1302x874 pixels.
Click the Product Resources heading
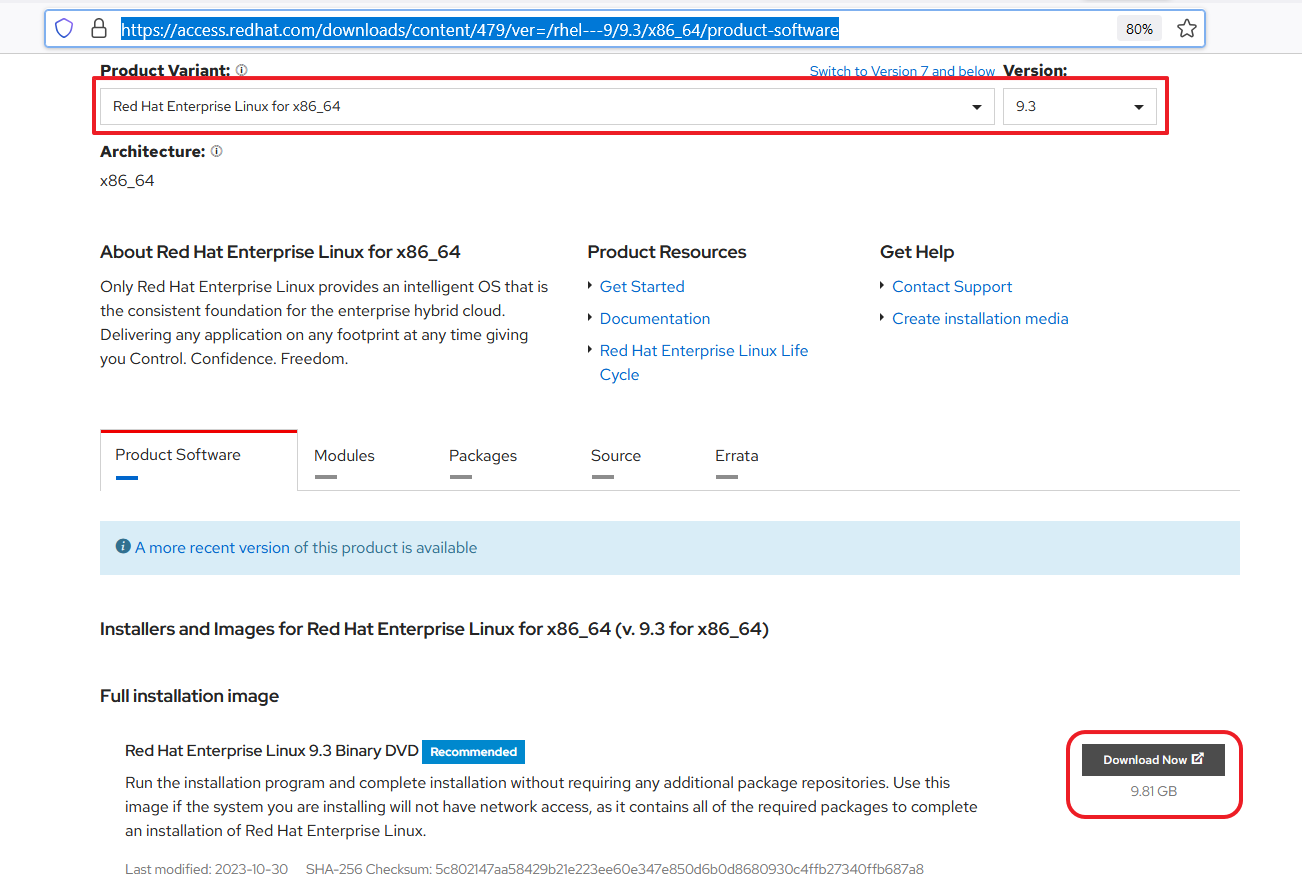click(x=667, y=252)
